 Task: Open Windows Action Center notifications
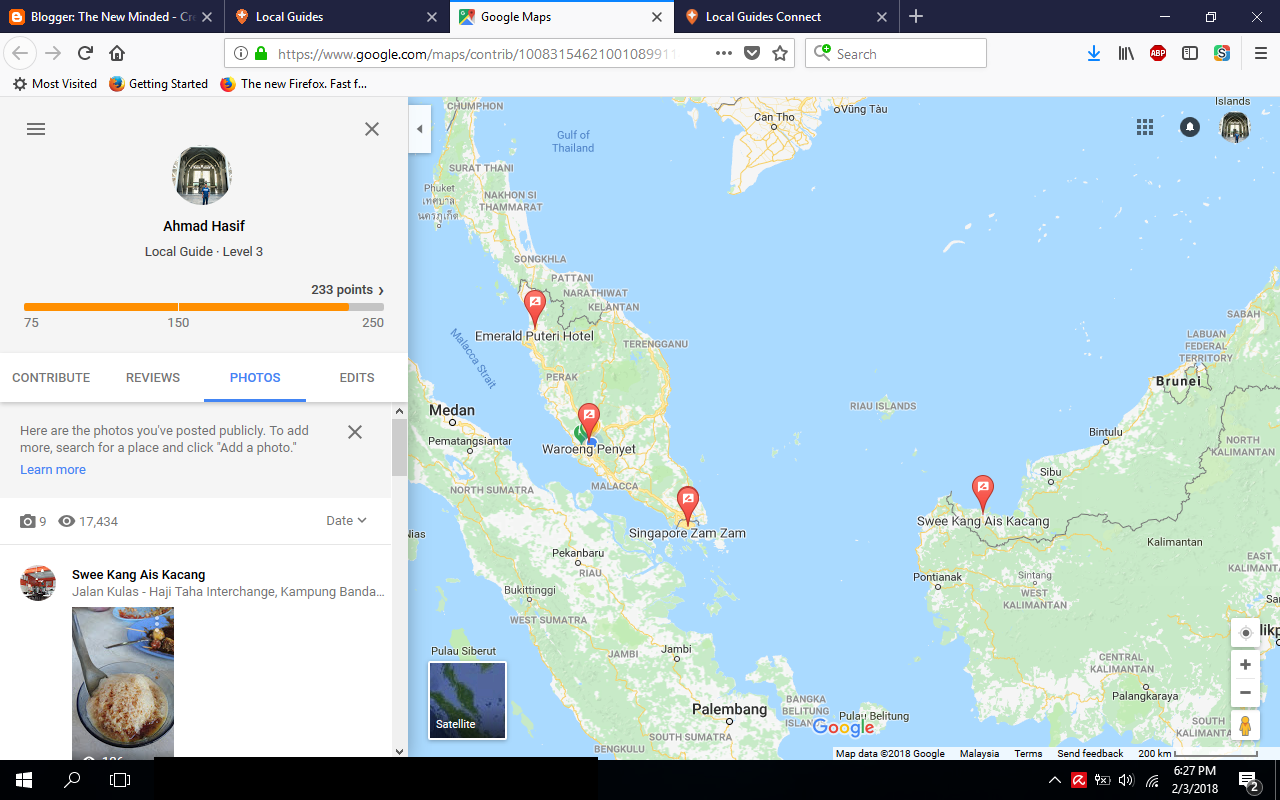1250,780
